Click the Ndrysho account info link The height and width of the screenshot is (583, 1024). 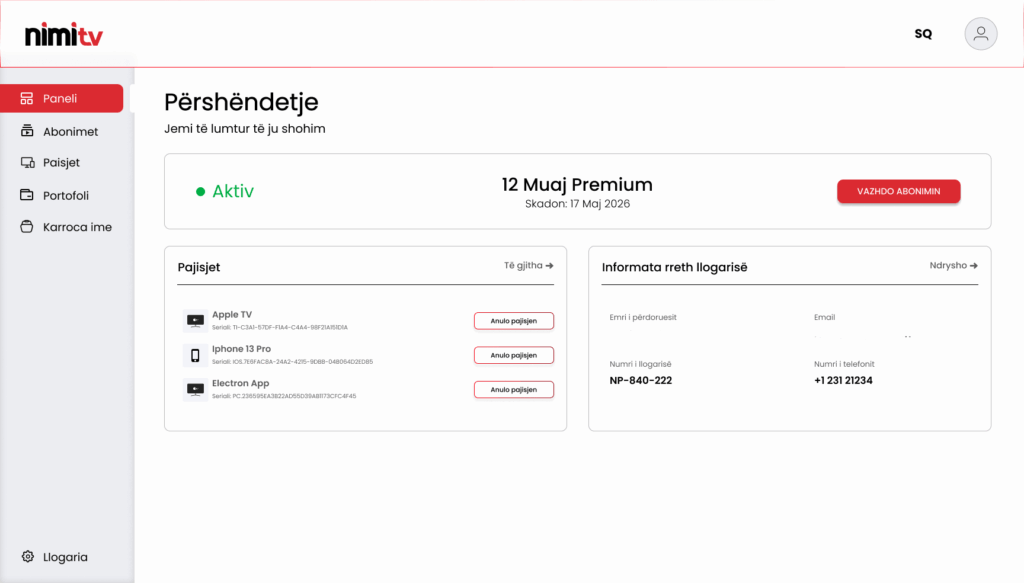pos(953,265)
